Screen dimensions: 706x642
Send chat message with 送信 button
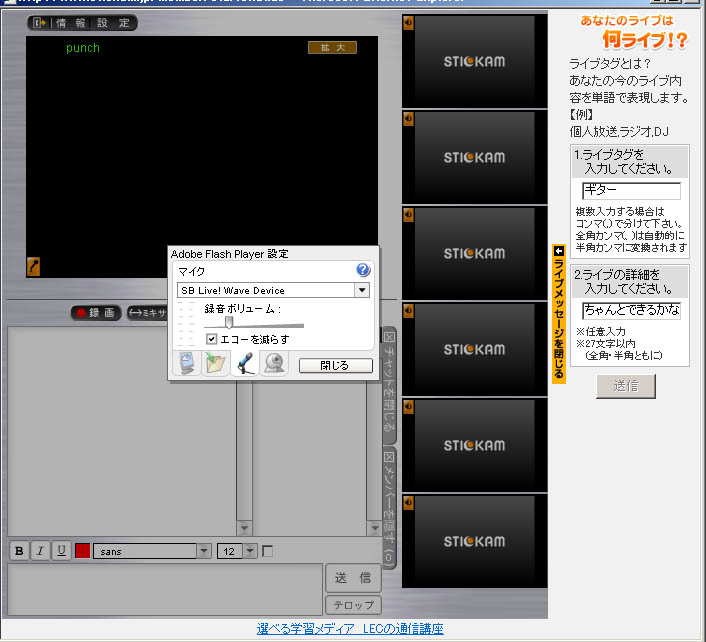tap(353, 578)
